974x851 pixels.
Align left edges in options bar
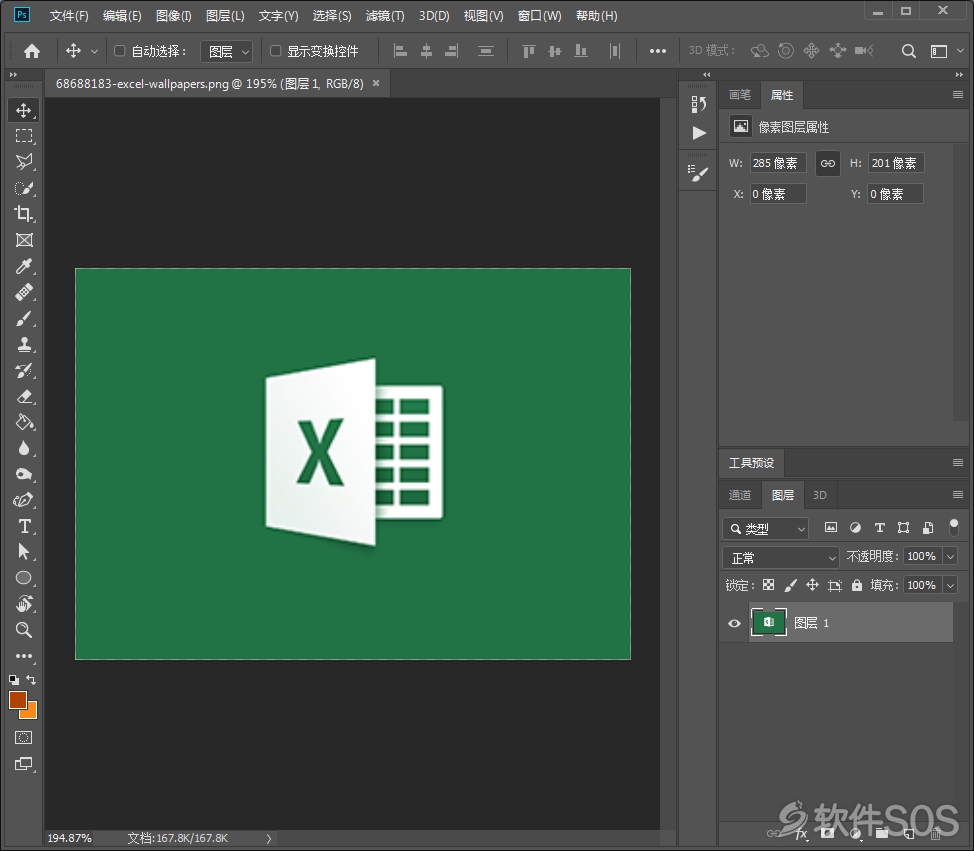click(x=401, y=51)
